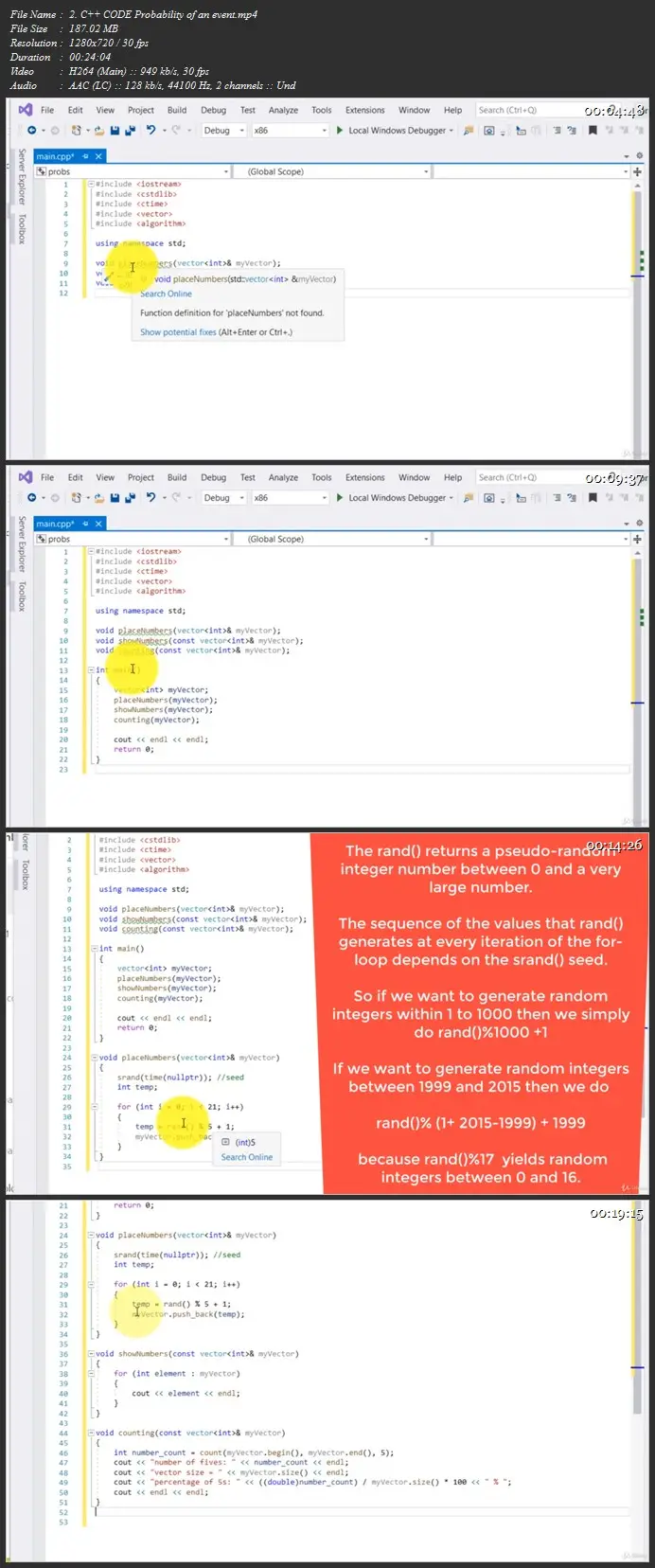This screenshot has width=655, height=1568.
Task: Collapse #include block in 00:04:43 frame
Action: coord(91,184)
